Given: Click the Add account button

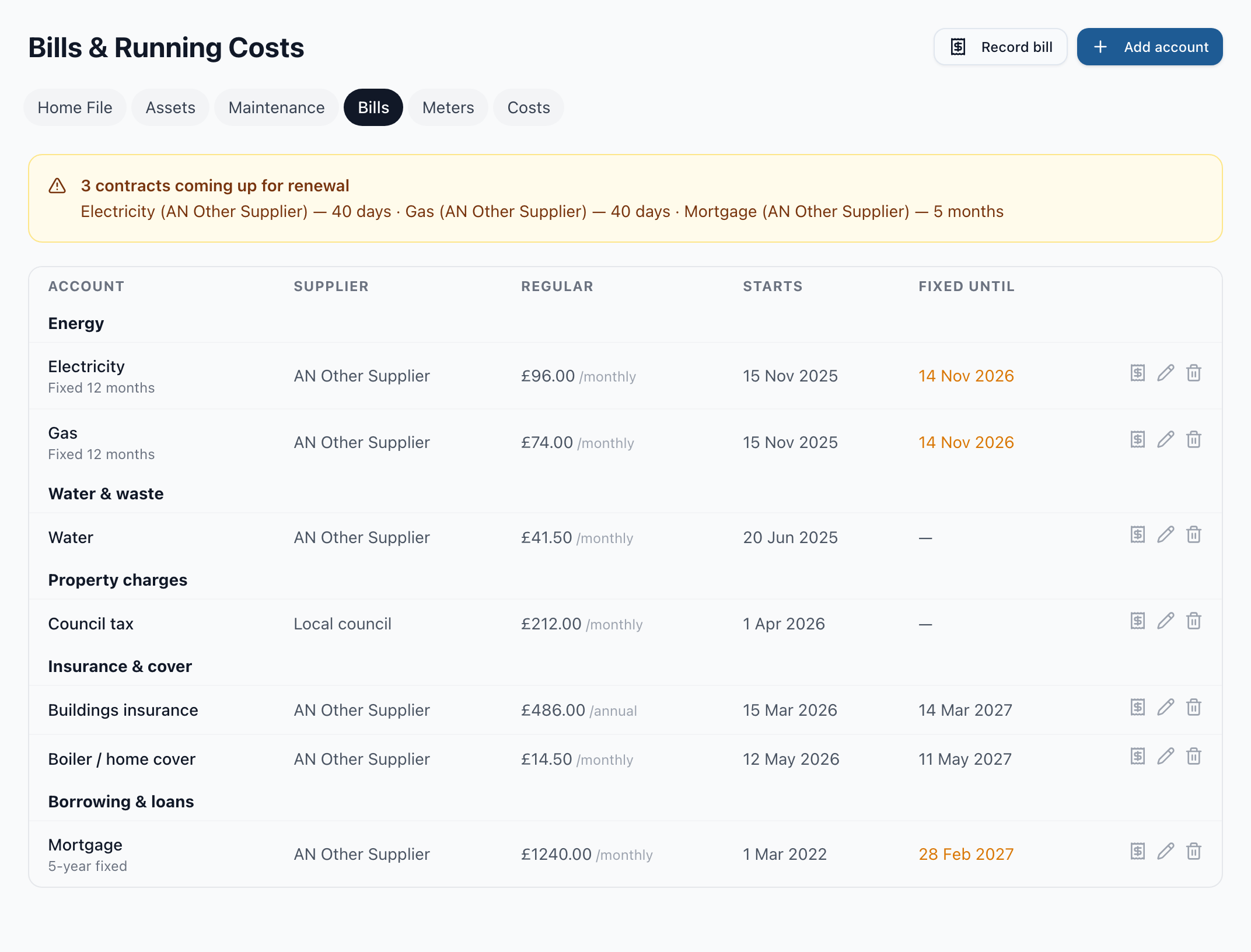Looking at the screenshot, I should [1149, 47].
